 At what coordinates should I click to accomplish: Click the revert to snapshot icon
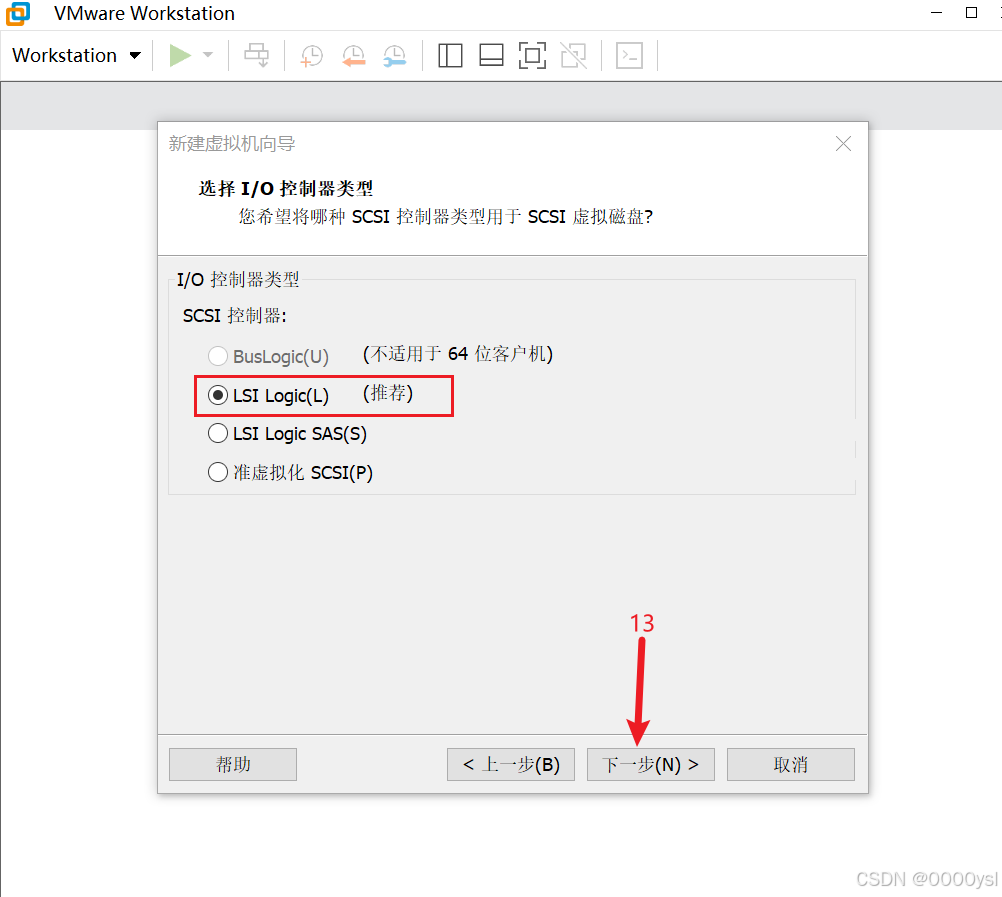pos(353,56)
